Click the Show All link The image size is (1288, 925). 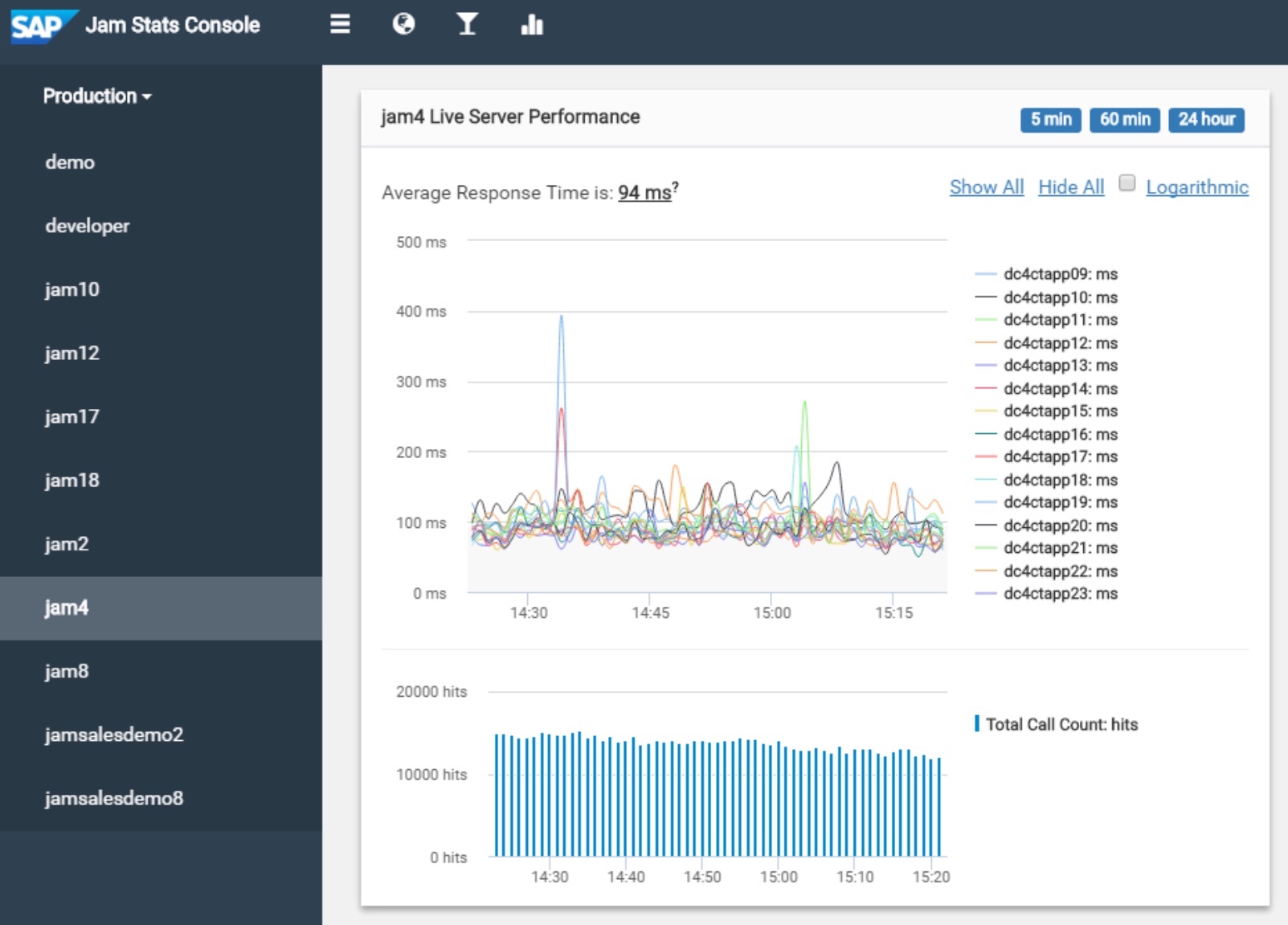[x=986, y=187]
